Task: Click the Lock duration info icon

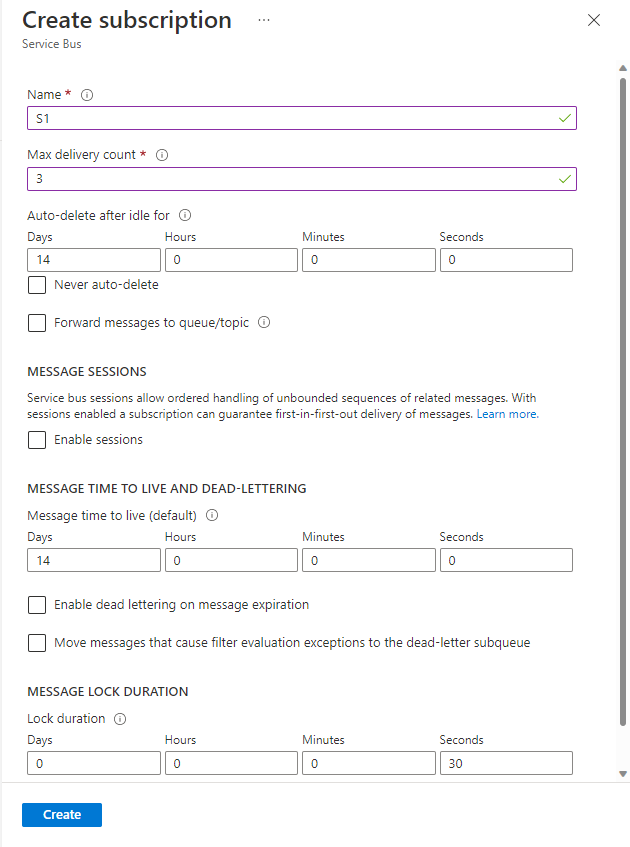Action: [x=120, y=719]
